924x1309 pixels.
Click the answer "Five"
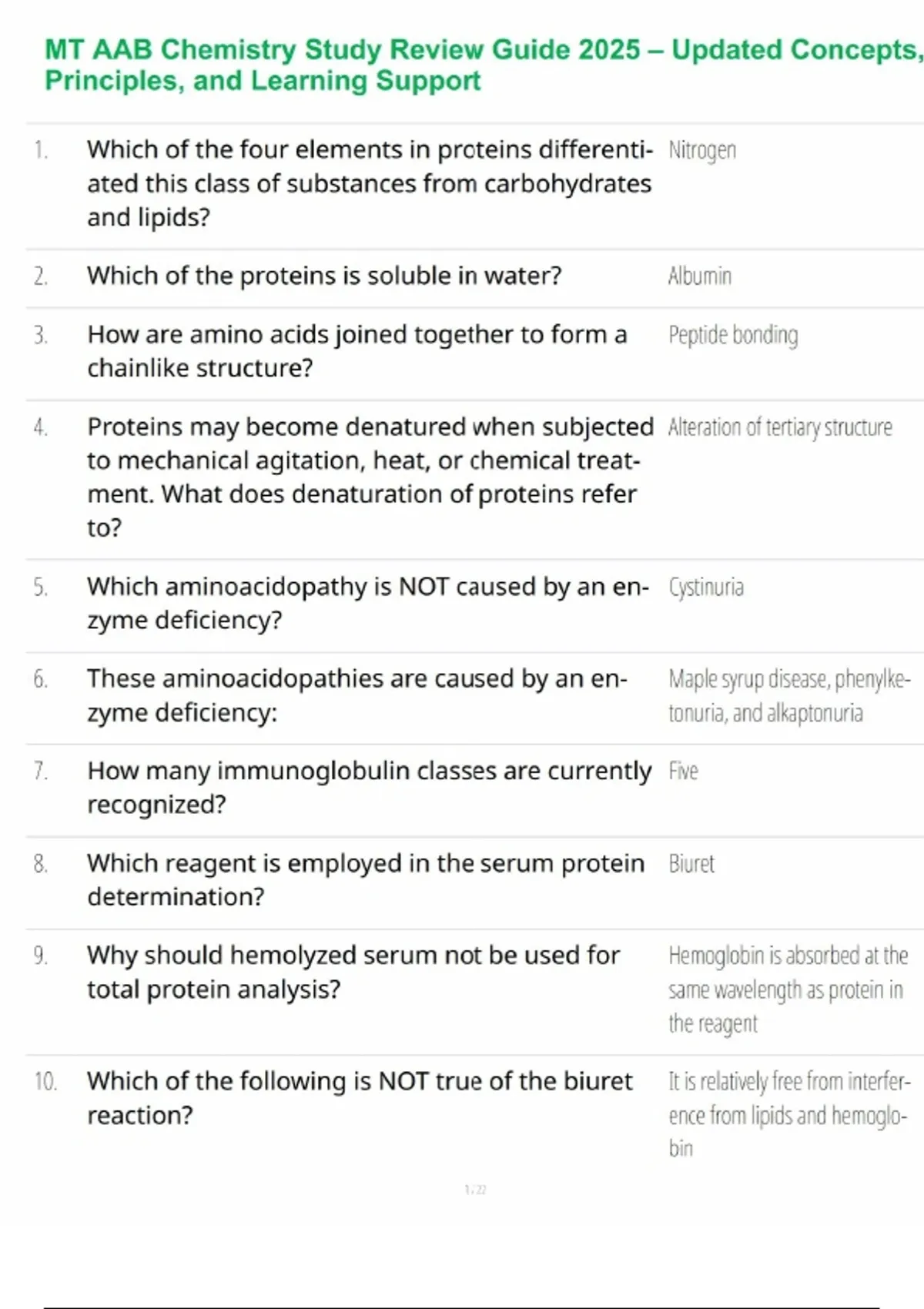(x=683, y=771)
